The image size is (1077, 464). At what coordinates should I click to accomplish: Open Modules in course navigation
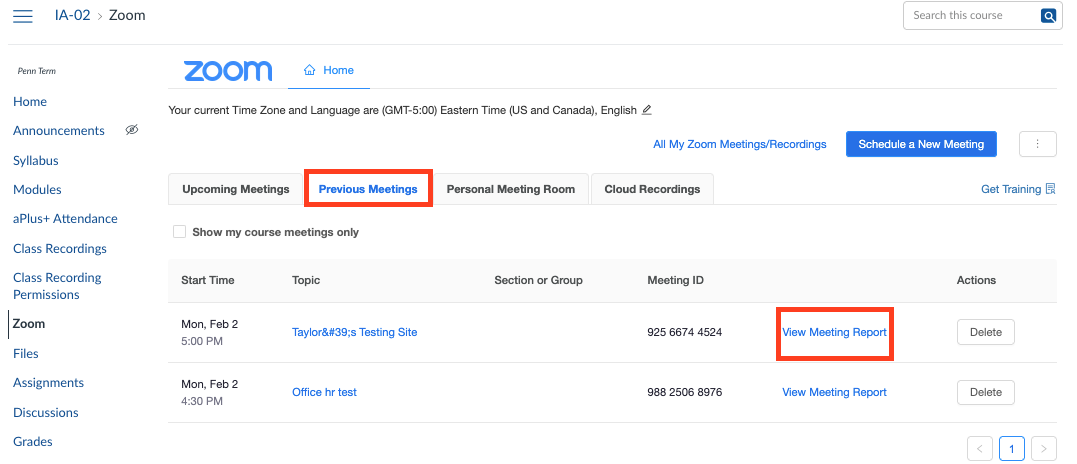37,189
